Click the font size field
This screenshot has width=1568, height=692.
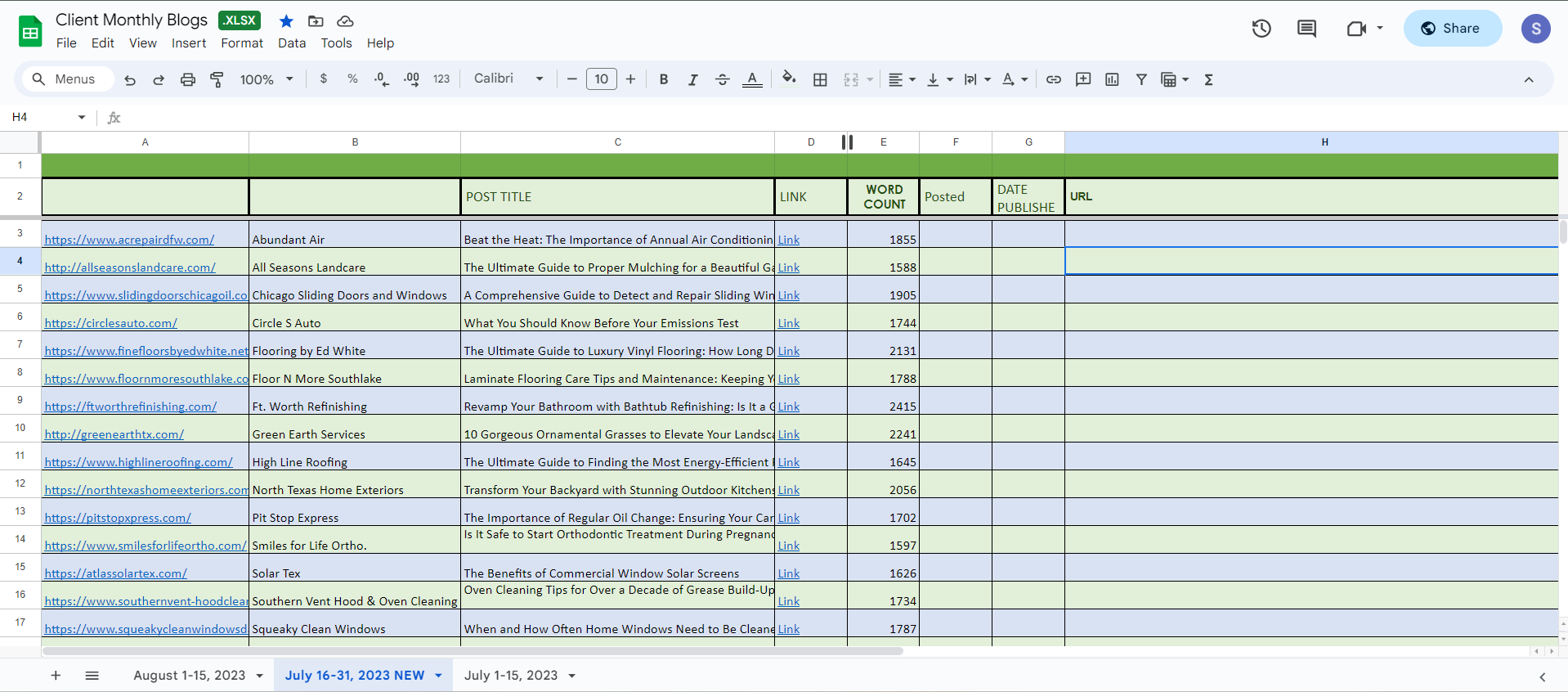point(601,79)
